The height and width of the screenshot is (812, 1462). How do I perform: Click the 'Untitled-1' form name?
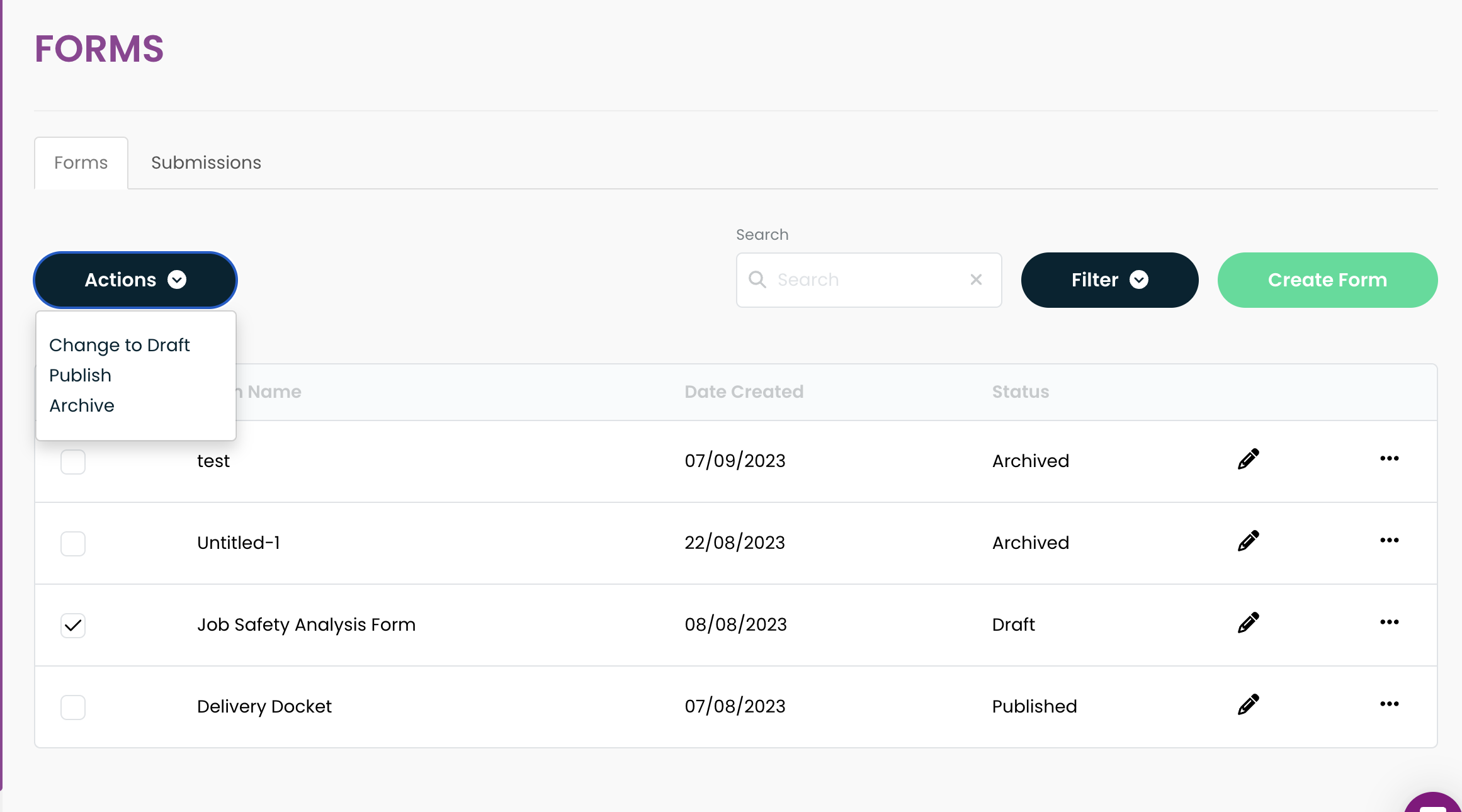[x=239, y=543]
